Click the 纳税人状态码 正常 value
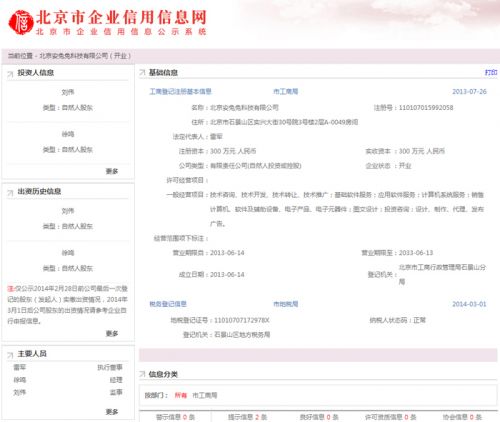Viewport: 500px width, 422px height. [420, 320]
